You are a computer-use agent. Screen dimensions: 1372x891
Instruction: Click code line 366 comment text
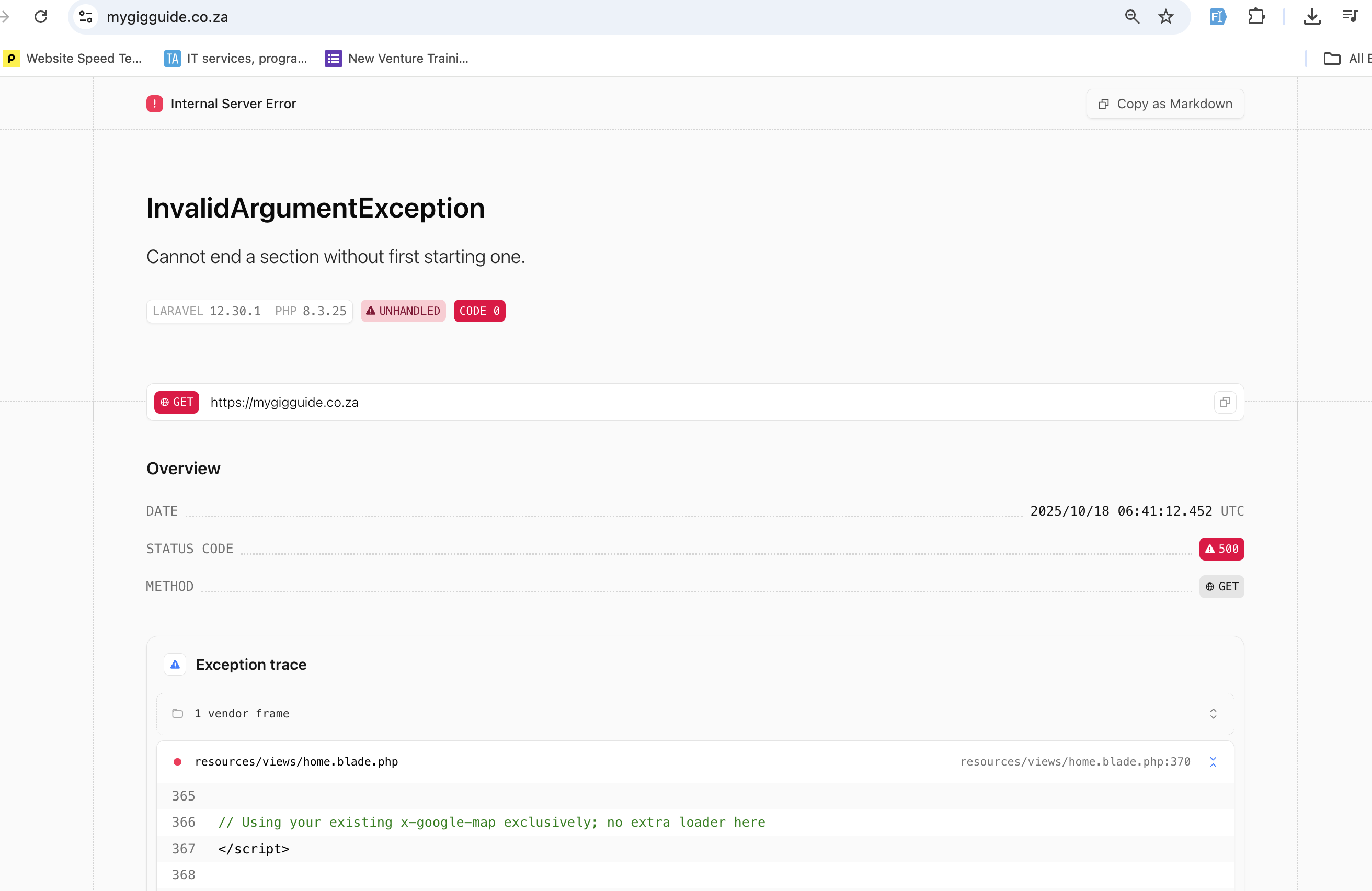[x=491, y=823]
